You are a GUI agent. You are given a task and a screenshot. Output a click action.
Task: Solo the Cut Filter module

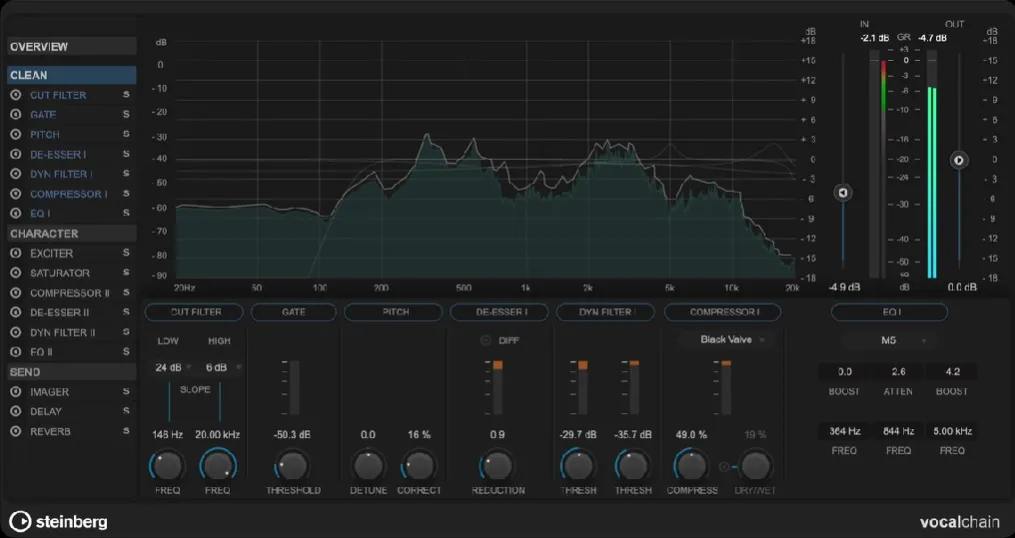pyautogui.click(x=126, y=95)
